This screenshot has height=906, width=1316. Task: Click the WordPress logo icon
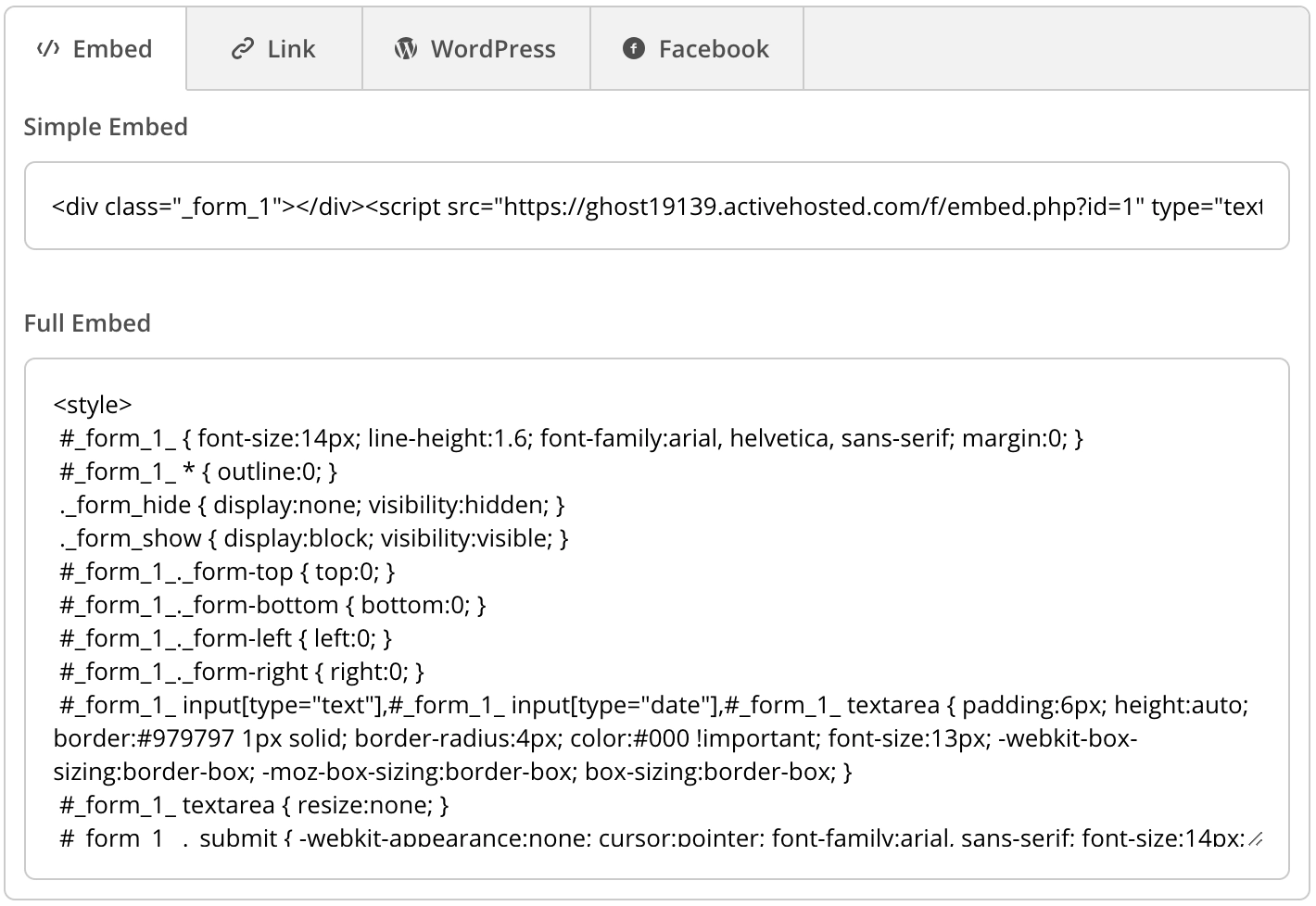(x=405, y=49)
